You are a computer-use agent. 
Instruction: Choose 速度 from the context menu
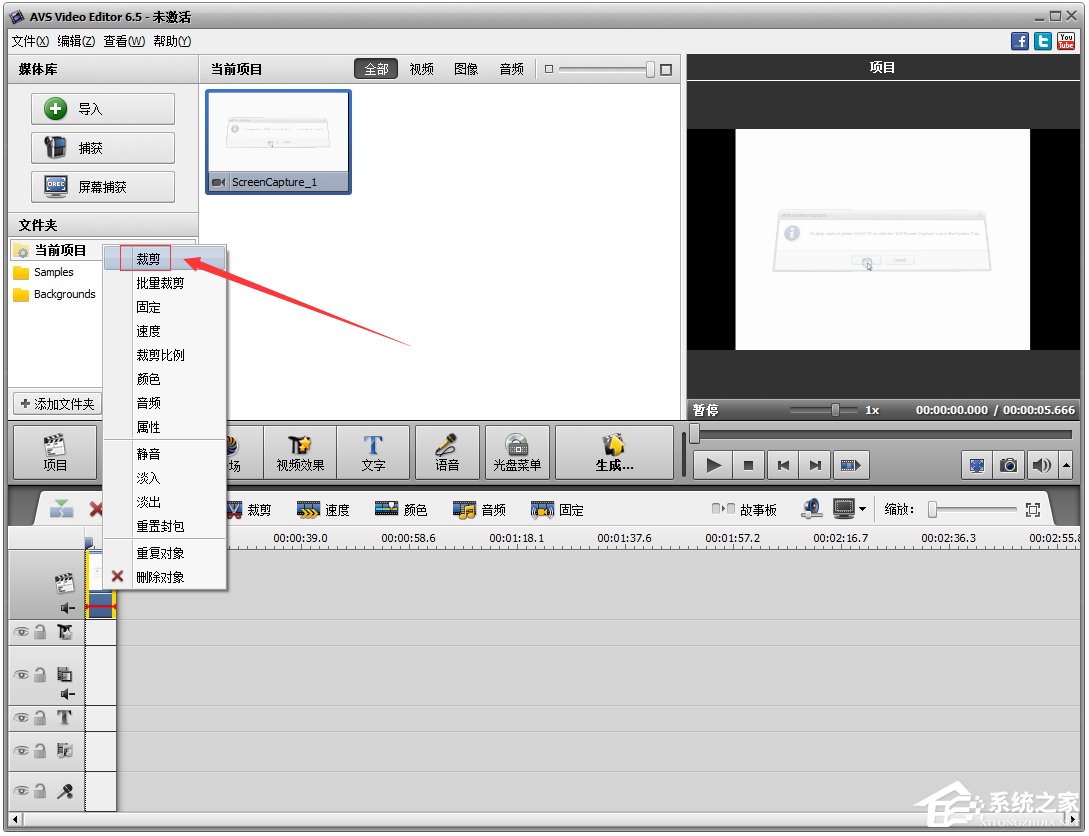click(x=165, y=331)
